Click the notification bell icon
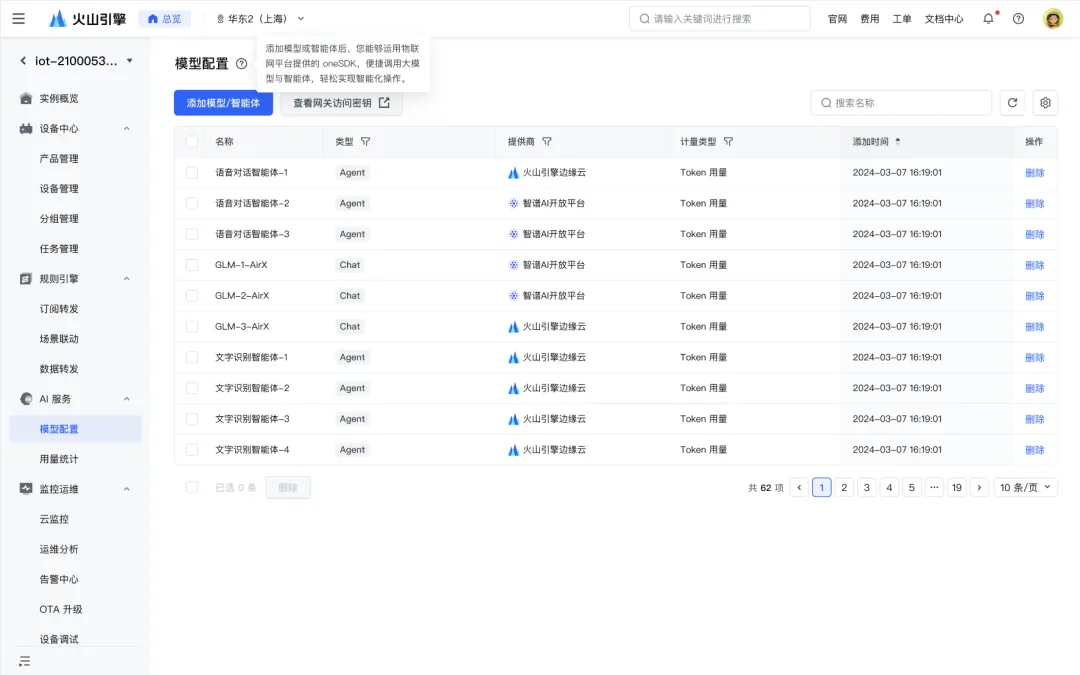 pos(988,19)
